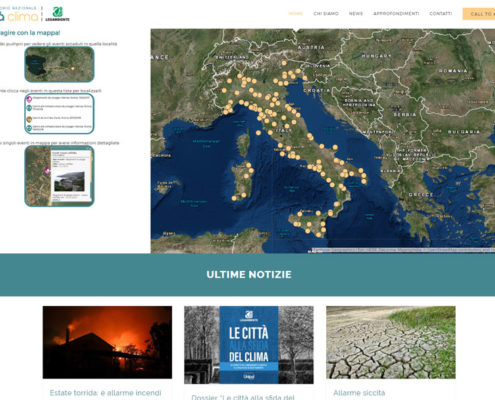The image size is (495, 400).
Task: Open the APPROFONDIMENTI menu item
Action: [396, 14]
